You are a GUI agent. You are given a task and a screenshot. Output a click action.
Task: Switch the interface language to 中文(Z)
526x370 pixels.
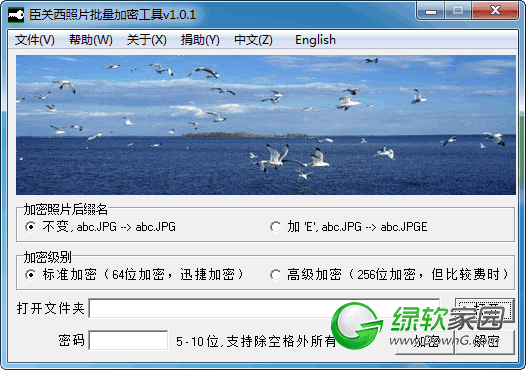254,40
